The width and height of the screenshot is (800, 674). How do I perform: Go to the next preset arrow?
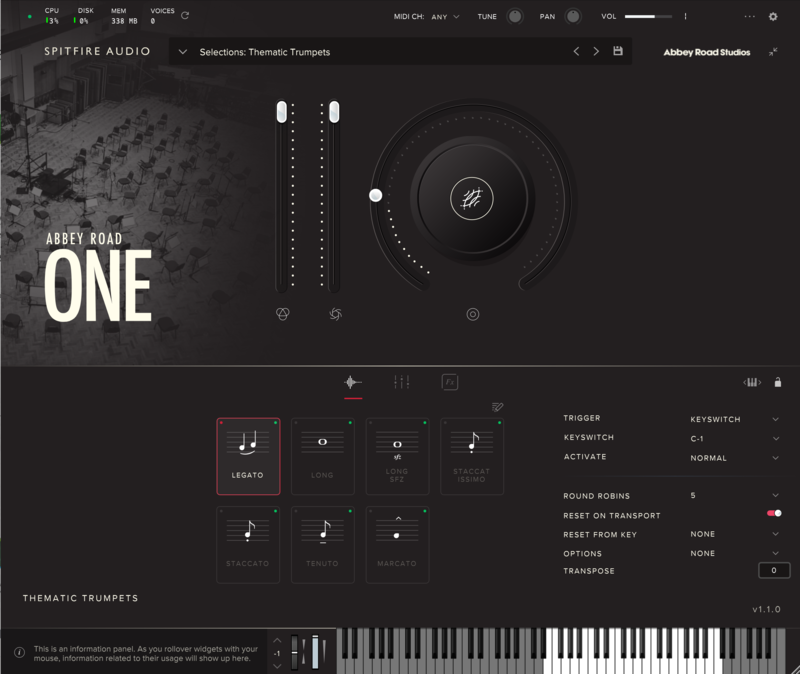click(x=596, y=51)
